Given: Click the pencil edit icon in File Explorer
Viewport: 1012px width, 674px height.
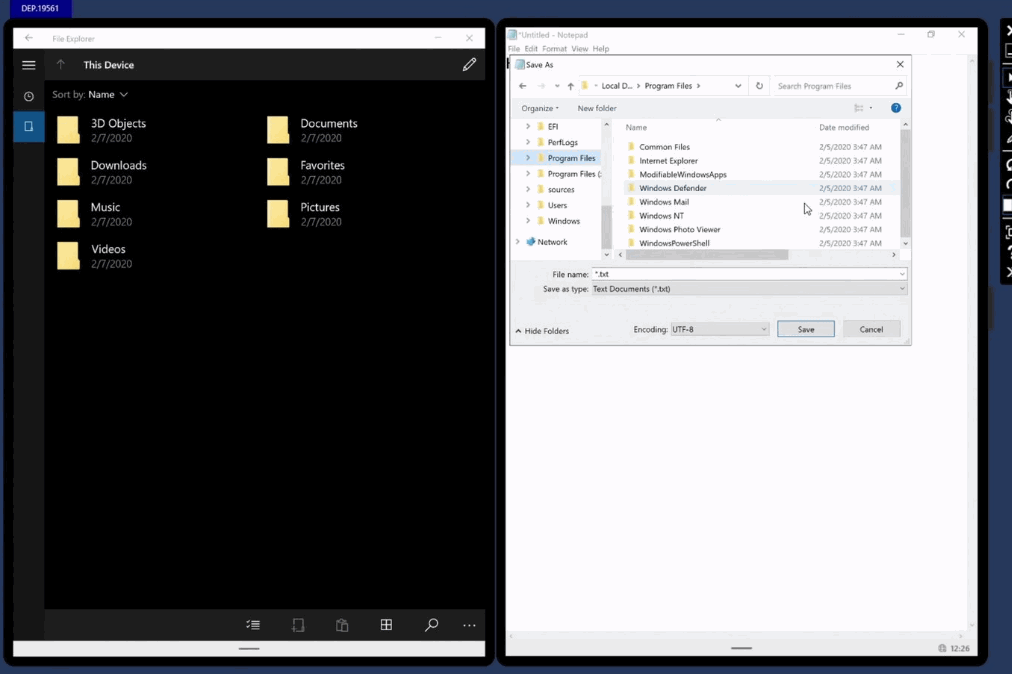Looking at the screenshot, I should (x=469, y=65).
